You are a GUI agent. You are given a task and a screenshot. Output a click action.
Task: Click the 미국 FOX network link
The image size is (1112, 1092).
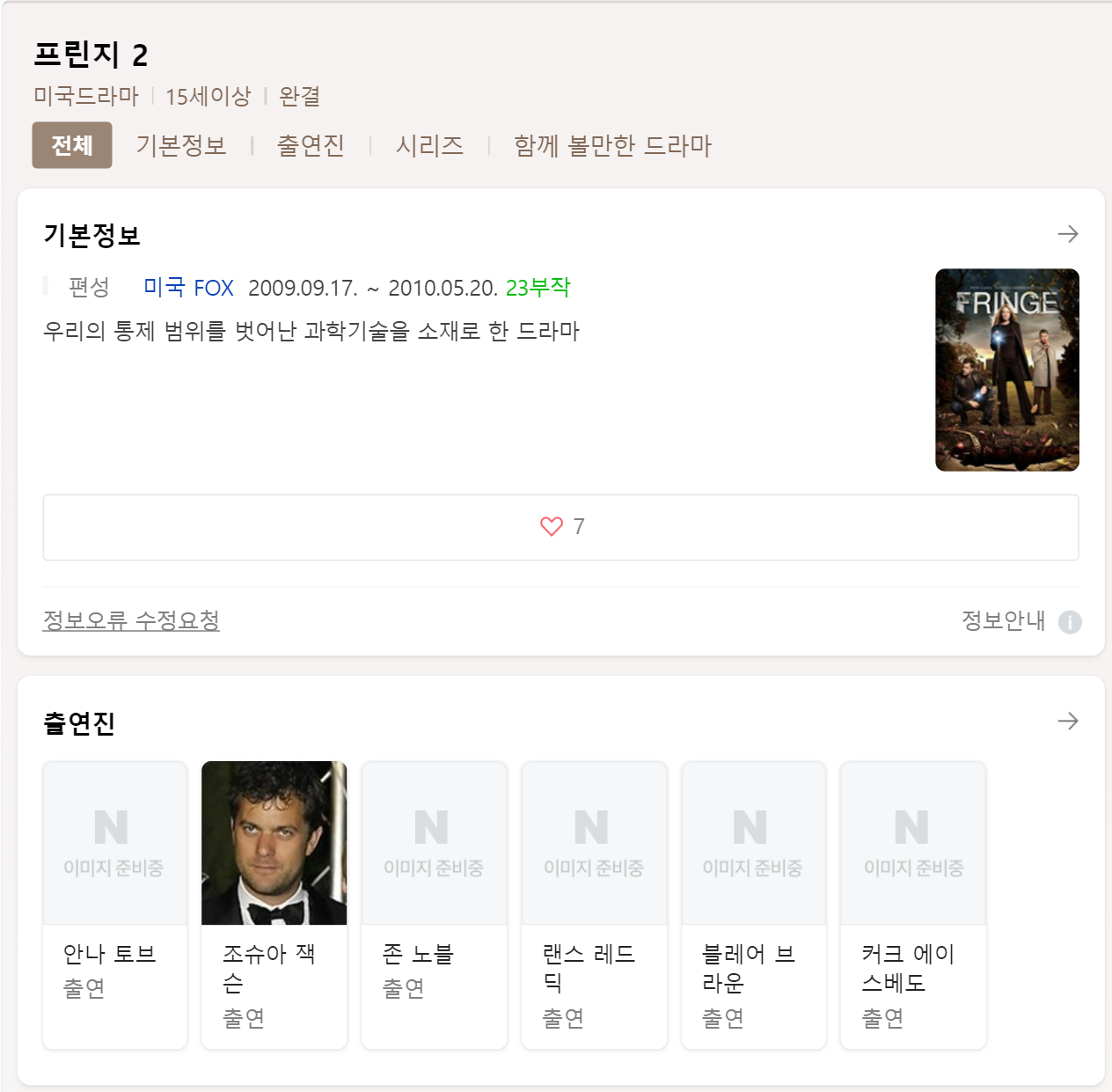click(x=188, y=288)
